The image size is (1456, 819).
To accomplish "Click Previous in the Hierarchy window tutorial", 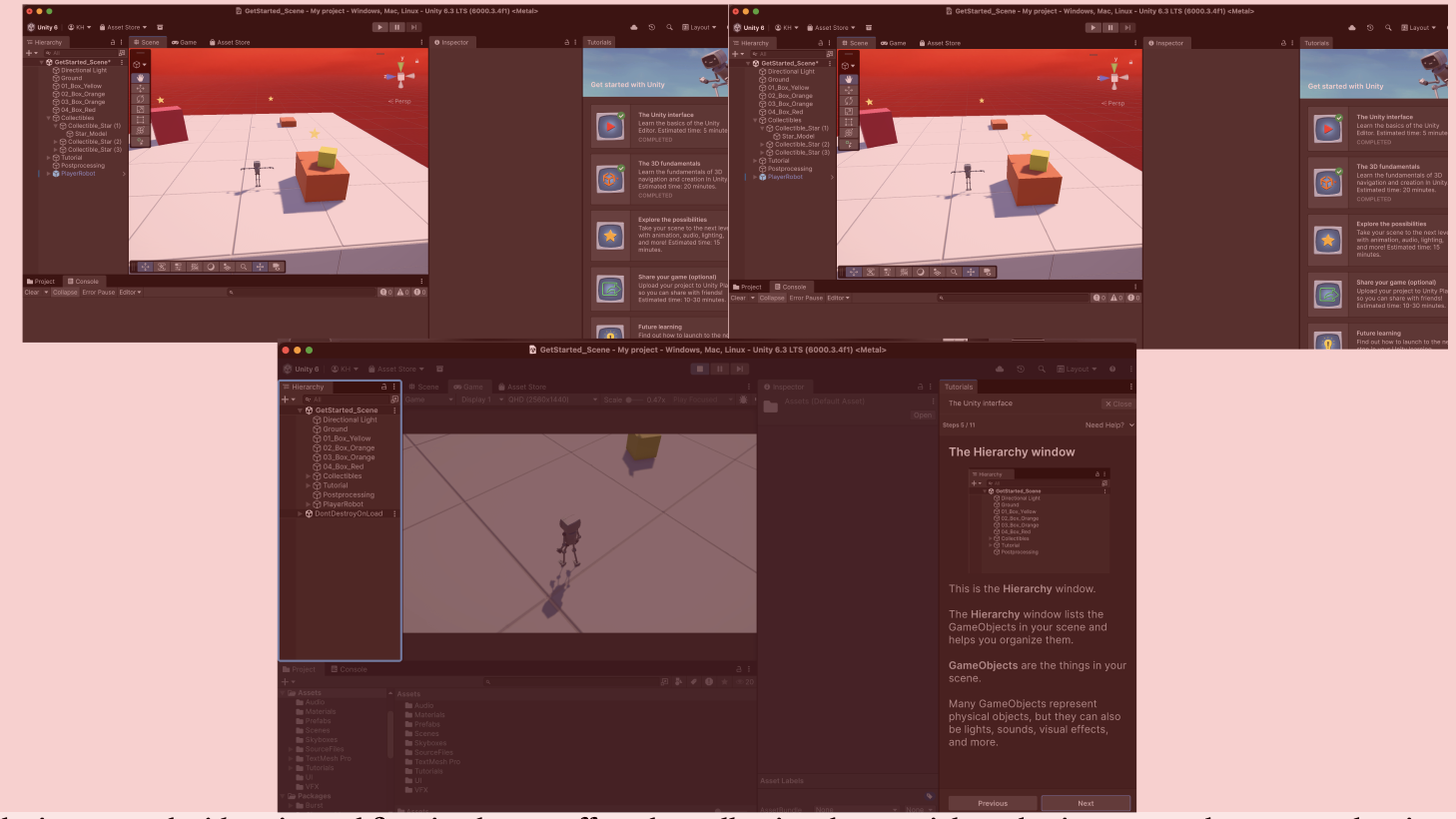I will pyautogui.click(x=992, y=803).
